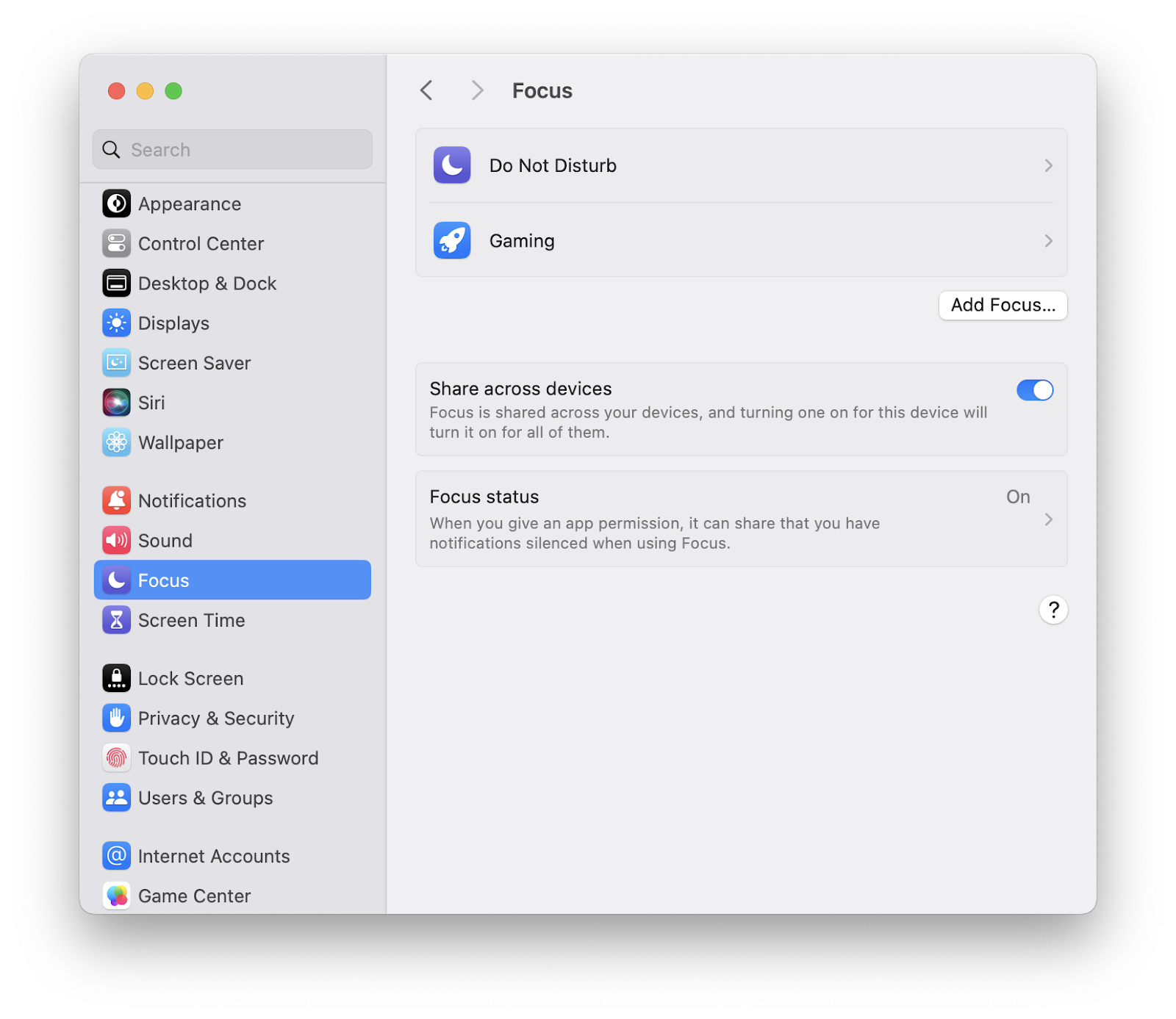Select Appearance label in sidebar
The height and width of the screenshot is (1019, 1176).
(190, 204)
